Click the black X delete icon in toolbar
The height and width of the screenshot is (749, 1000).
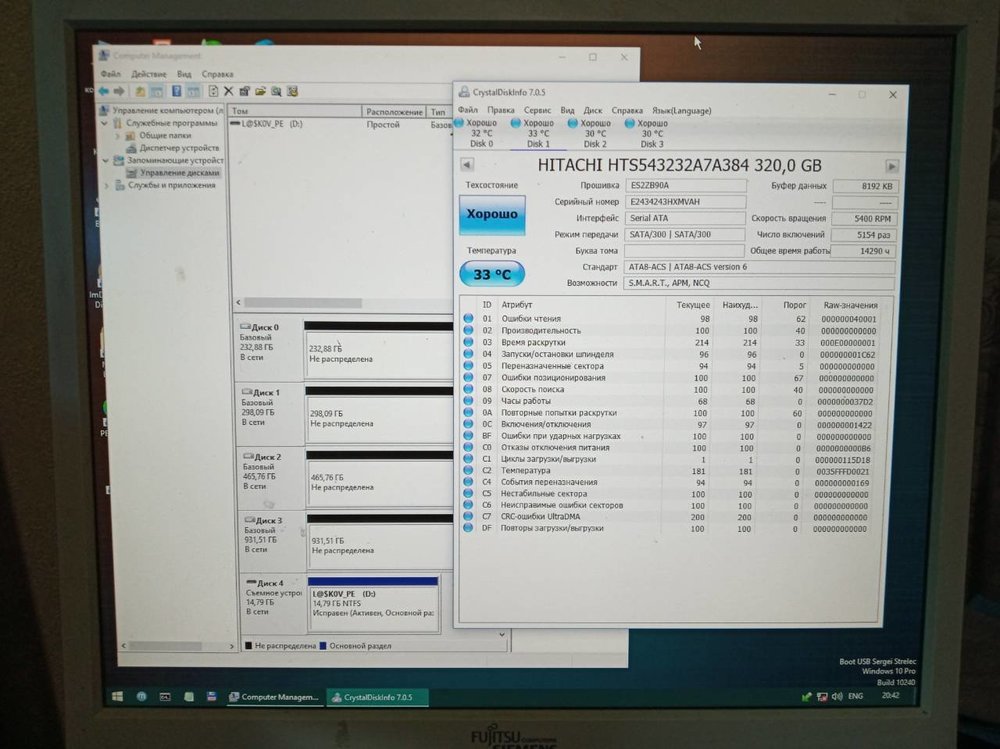(228, 91)
